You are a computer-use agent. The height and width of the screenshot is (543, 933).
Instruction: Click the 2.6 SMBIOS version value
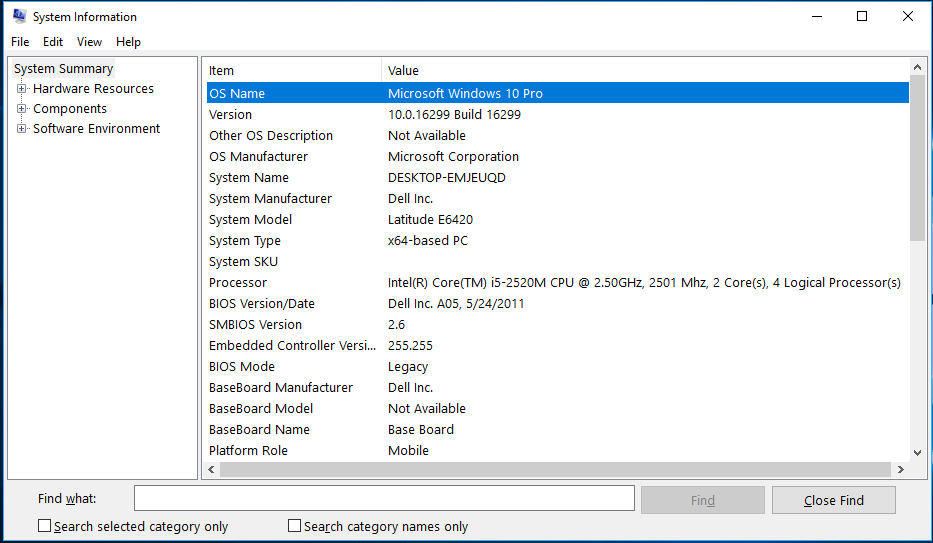point(396,325)
